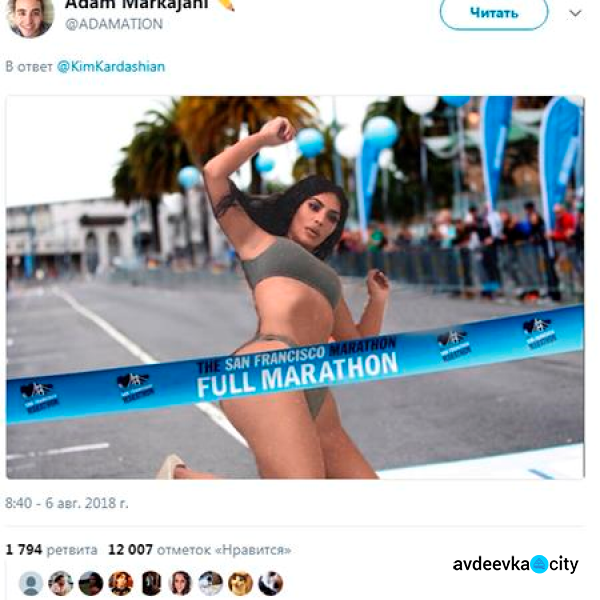This screenshot has width=600, height=600.
Task: Open the @KimKardashian mention link
Action: [111, 67]
